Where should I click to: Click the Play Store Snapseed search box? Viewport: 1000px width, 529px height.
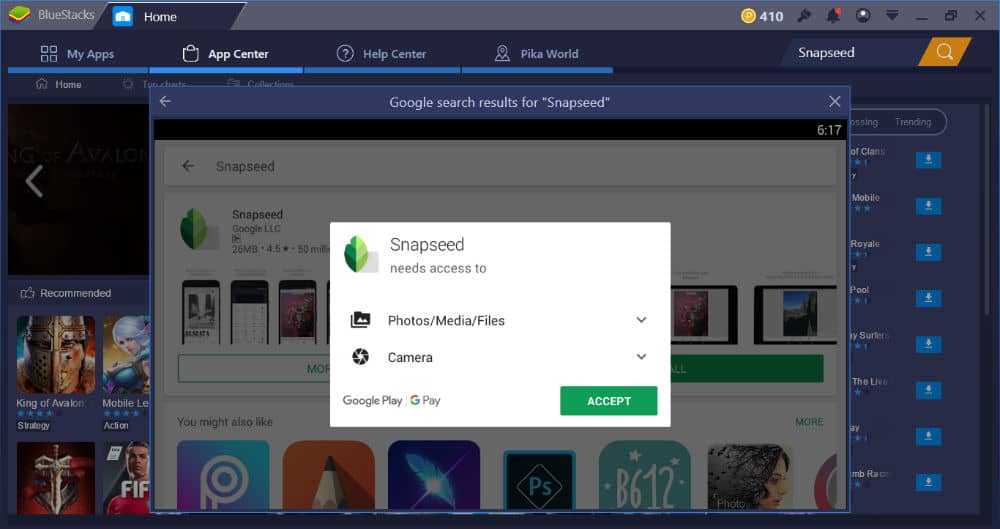point(500,166)
